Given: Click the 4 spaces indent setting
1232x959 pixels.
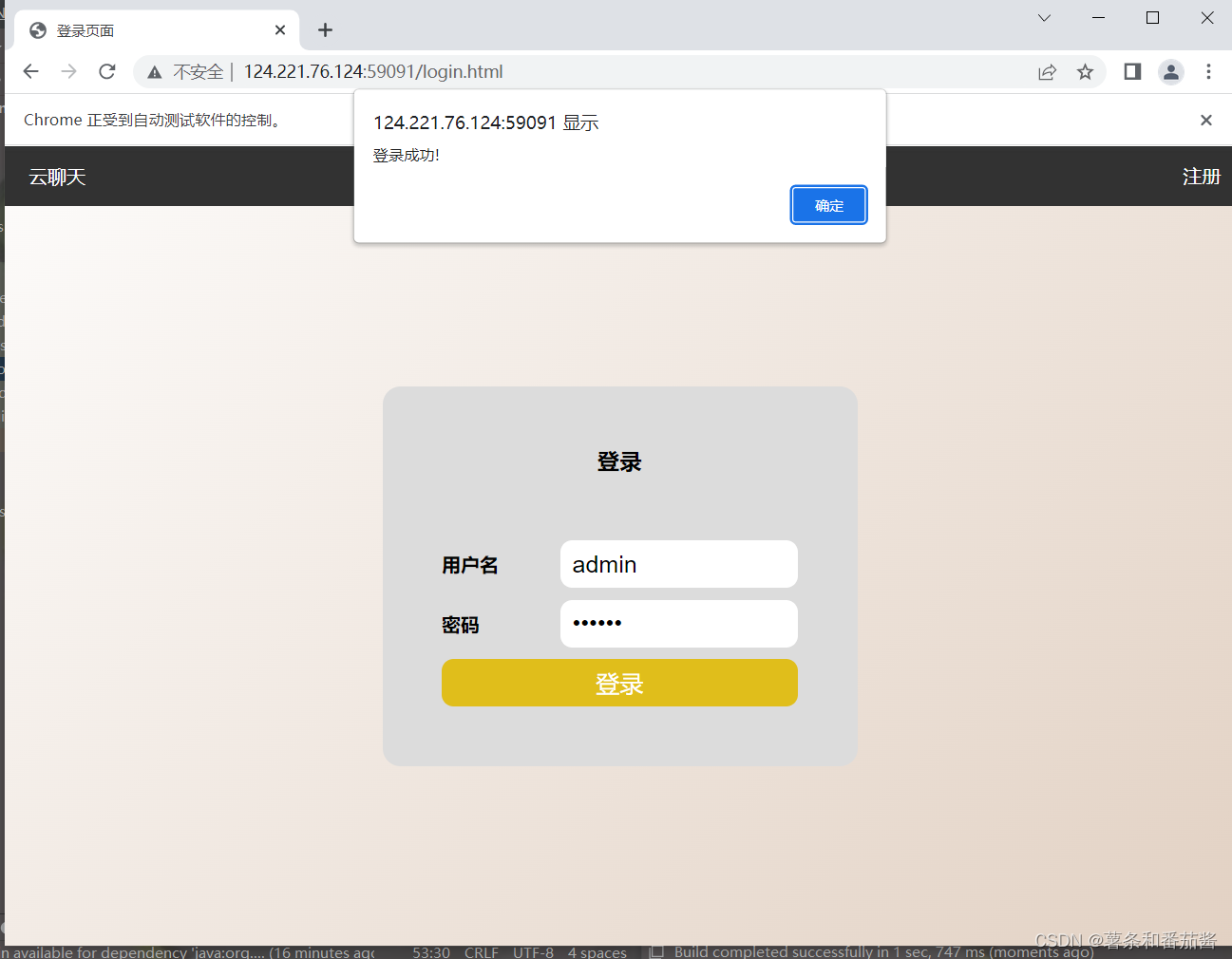Looking at the screenshot, I should click(x=597, y=951).
